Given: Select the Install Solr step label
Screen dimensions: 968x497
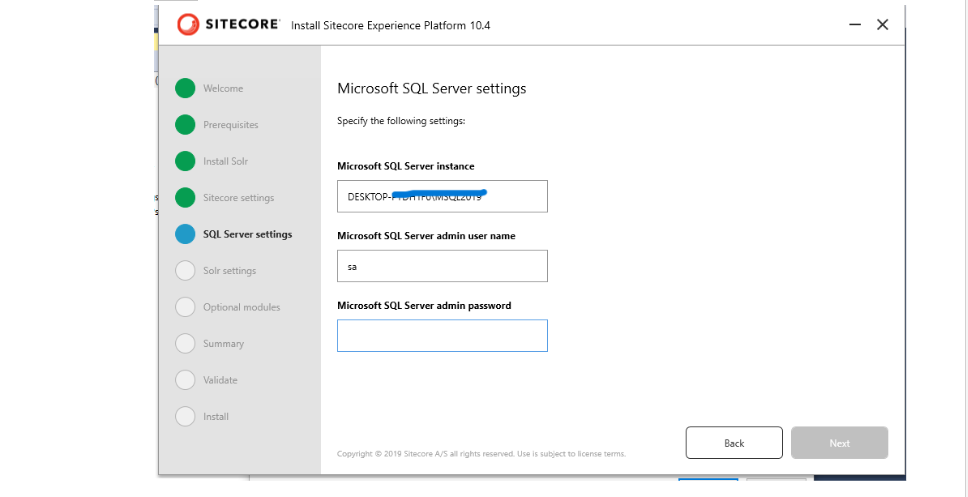Looking at the screenshot, I should click(225, 161).
